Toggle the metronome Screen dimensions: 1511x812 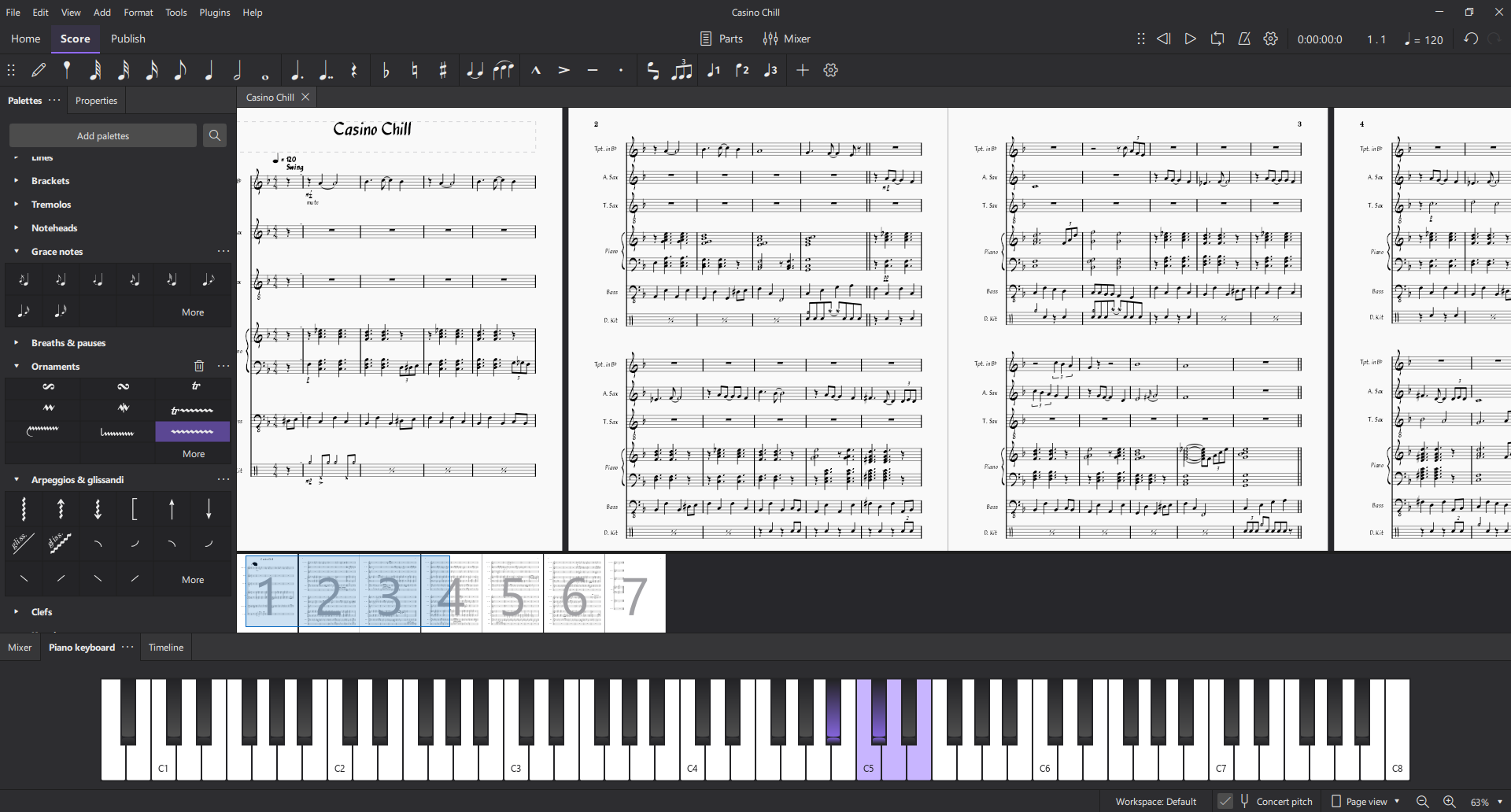(x=1244, y=39)
